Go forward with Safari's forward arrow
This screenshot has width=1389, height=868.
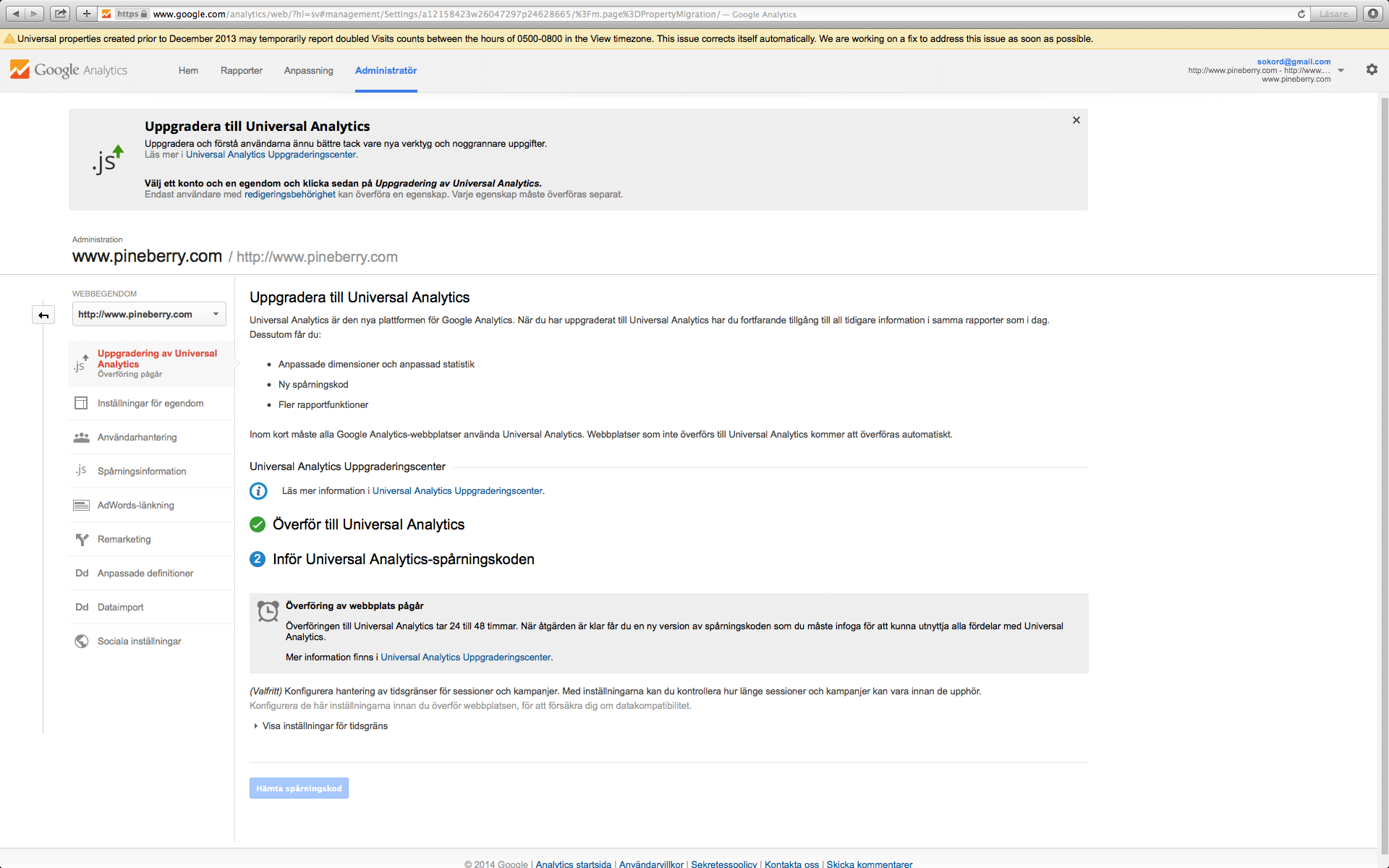pyautogui.click(x=34, y=14)
